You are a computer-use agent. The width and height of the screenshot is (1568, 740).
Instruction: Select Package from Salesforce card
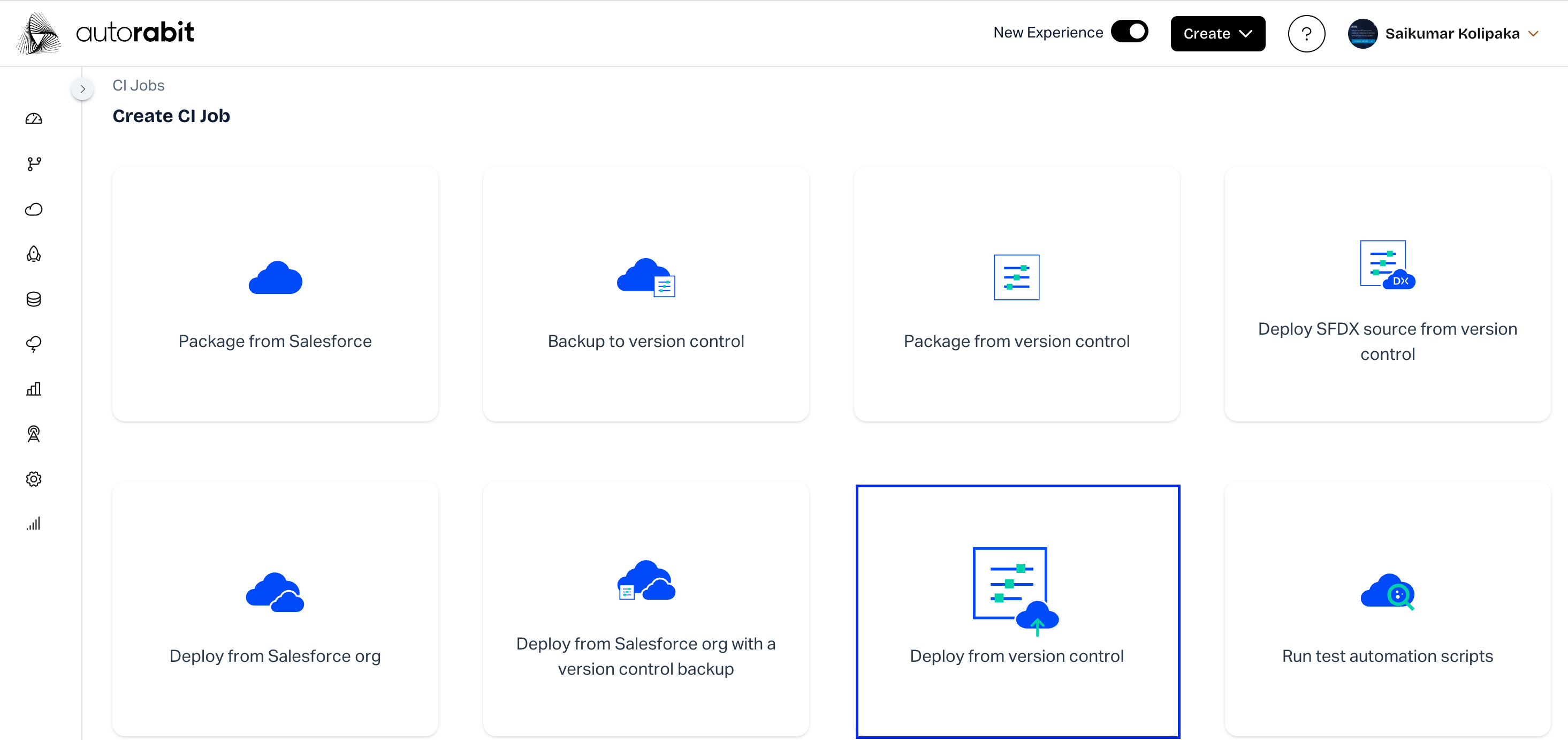point(275,294)
